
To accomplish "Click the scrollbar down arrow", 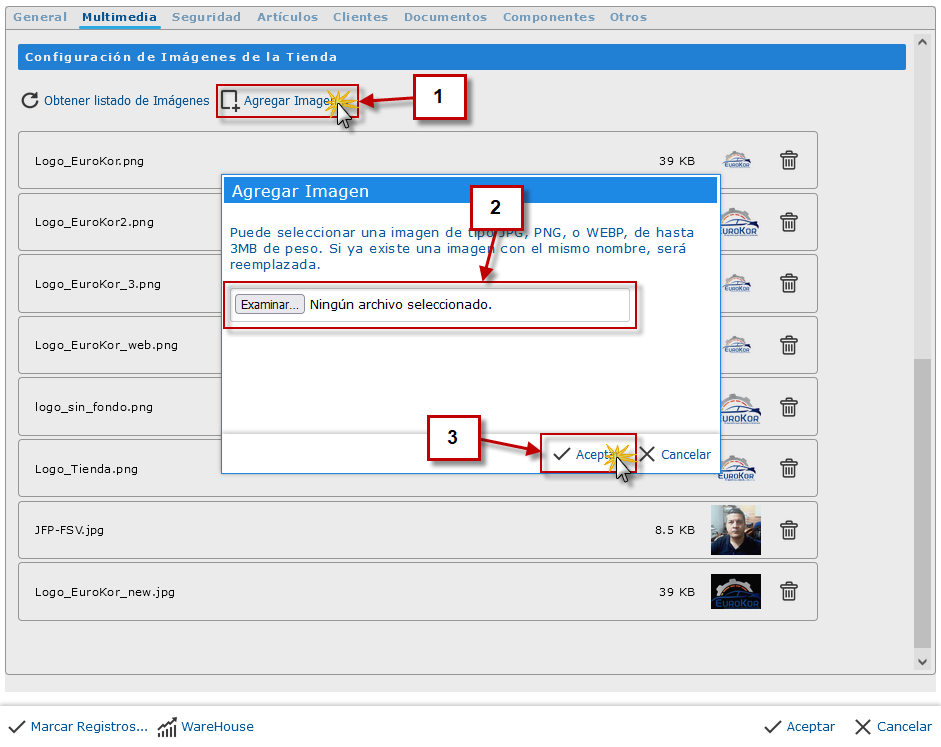I will [x=922, y=662].
